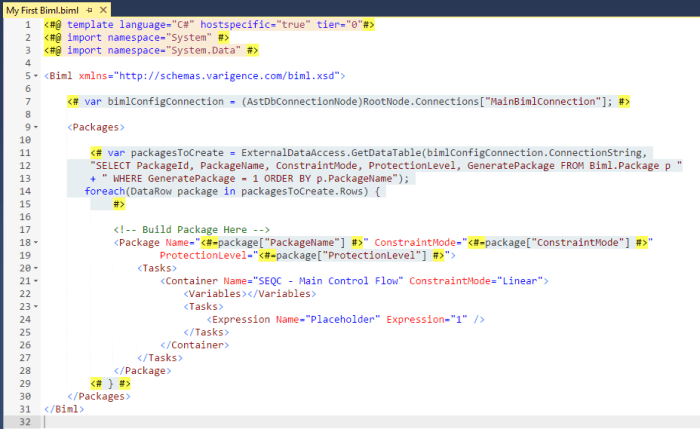Close the My First Biml.biml tab
The image size is (700, 429).
pos(103,10)
